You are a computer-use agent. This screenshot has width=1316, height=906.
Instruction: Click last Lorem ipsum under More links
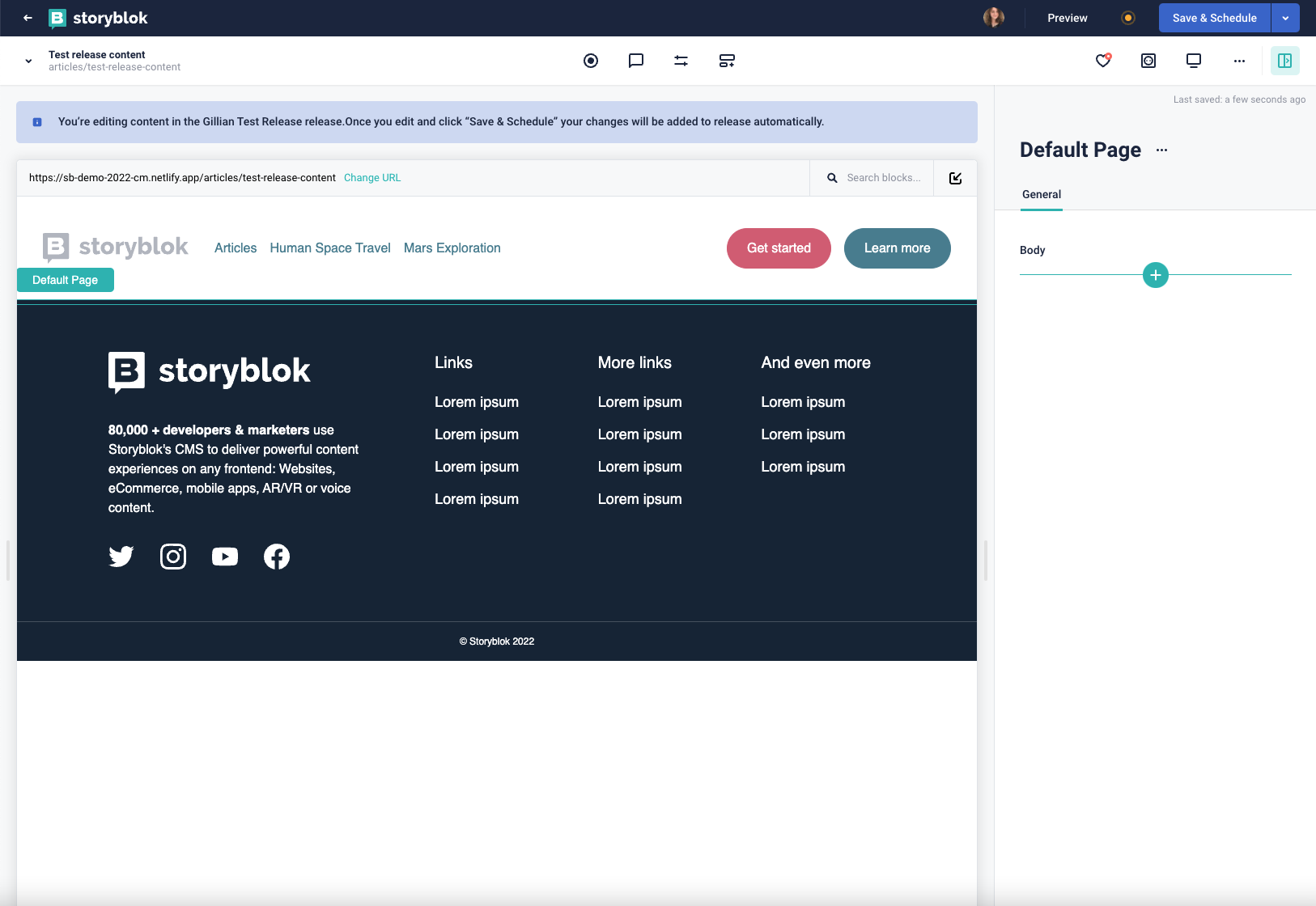point(640,499)
